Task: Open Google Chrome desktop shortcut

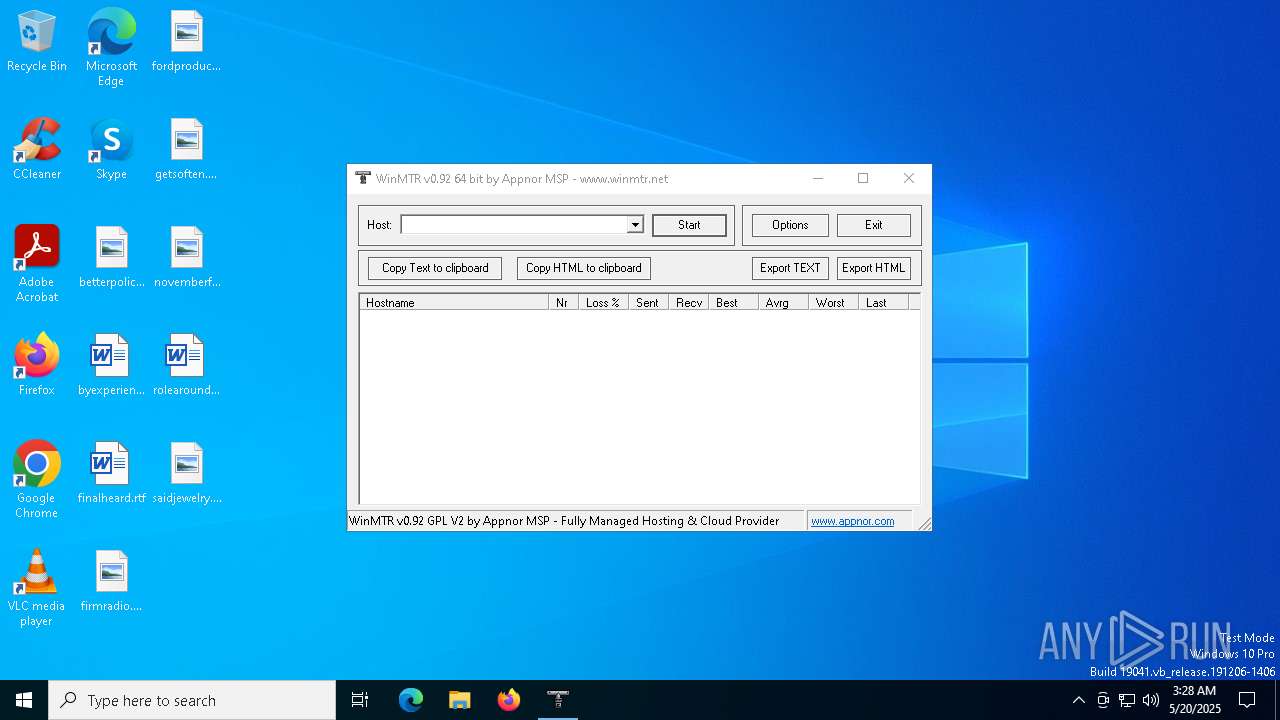Action: pos(37,480)
